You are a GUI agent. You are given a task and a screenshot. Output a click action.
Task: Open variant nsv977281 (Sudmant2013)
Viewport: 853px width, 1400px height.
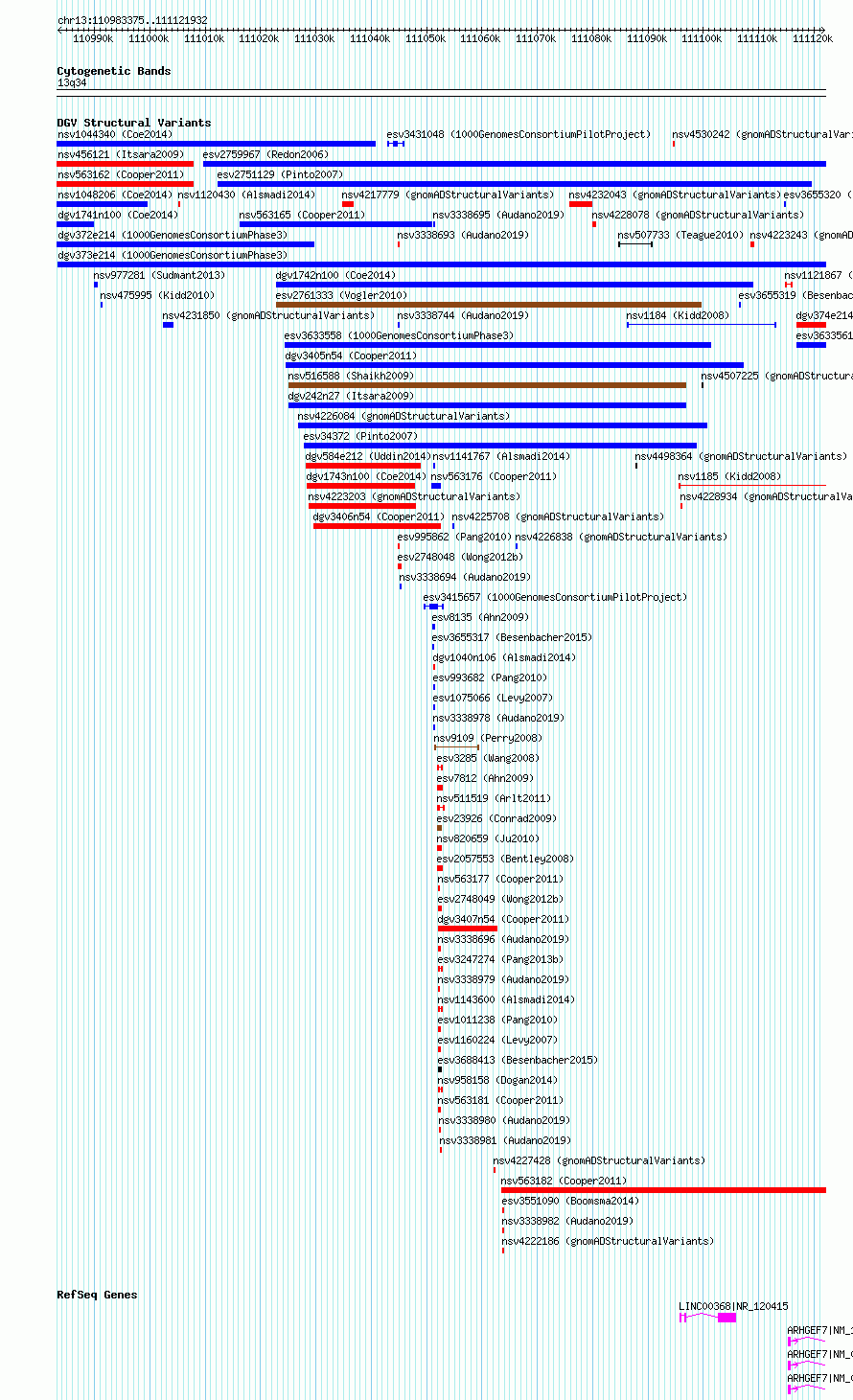coord(159,275)
